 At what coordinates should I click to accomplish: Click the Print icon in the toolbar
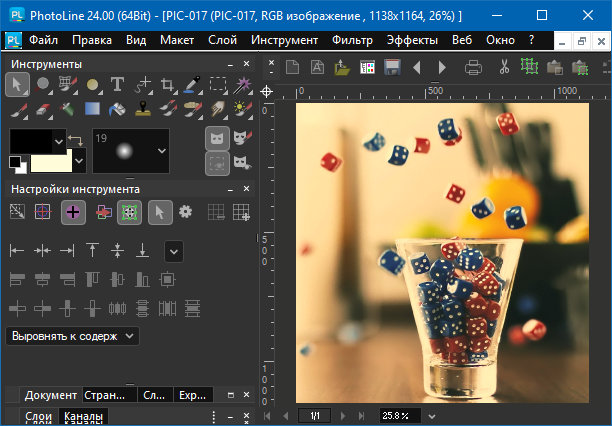tap(474, 67)
